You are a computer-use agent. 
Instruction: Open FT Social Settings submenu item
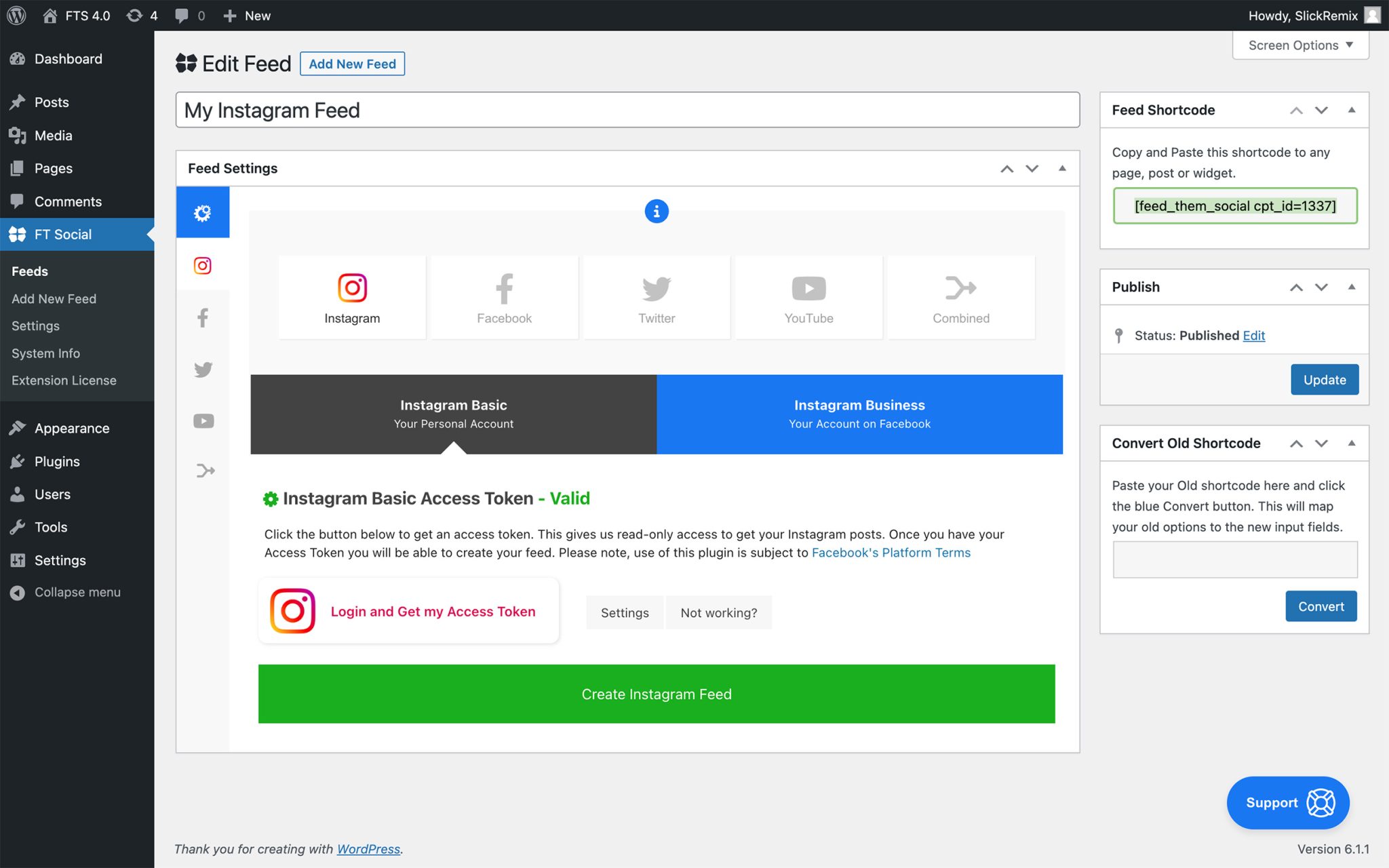coord(35,326)
